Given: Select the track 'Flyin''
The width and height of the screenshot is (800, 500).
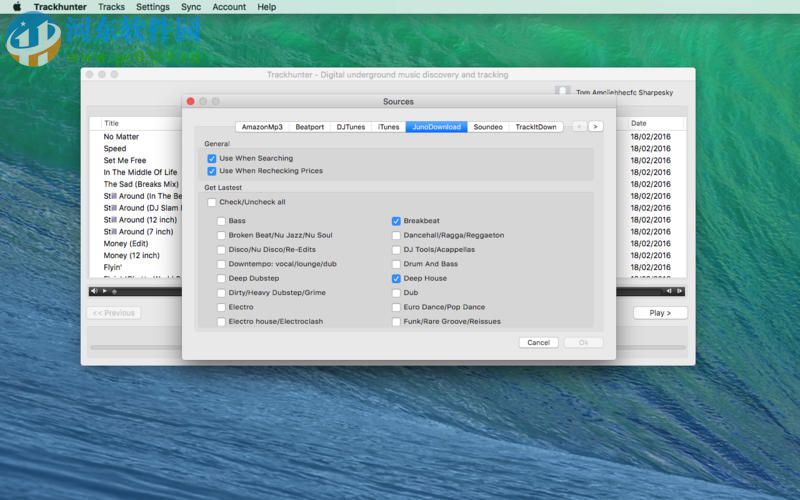Looking at the screenshot, I should click(x=113, y=267).
